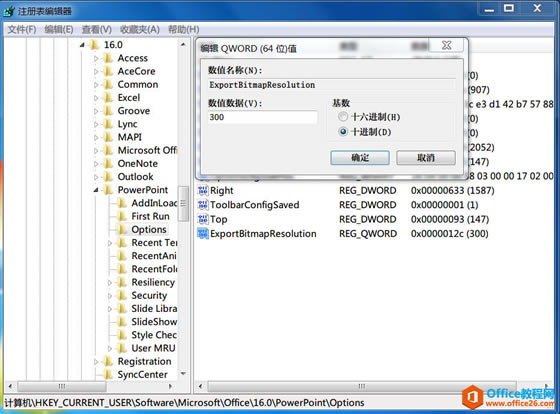Select the Style Chec tree item
This screenshot has height=414, width=560.
click(154, 335)
